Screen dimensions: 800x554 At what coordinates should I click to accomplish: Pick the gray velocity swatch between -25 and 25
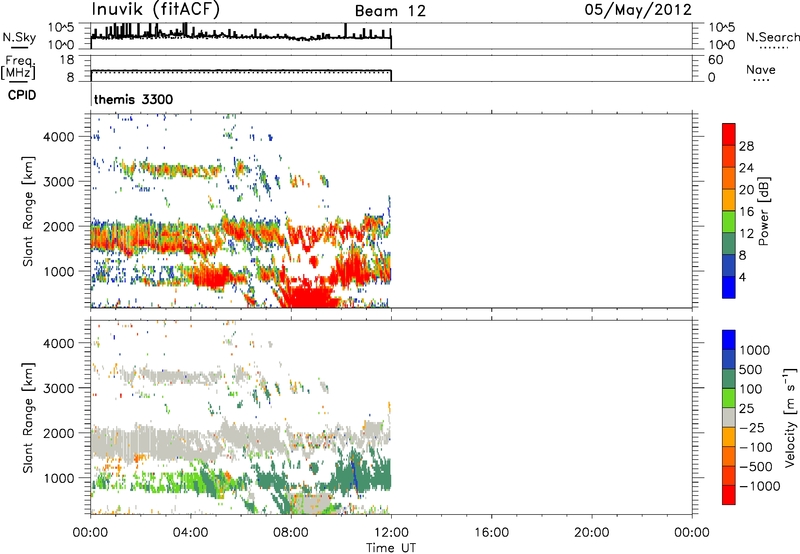coord(729,417)
